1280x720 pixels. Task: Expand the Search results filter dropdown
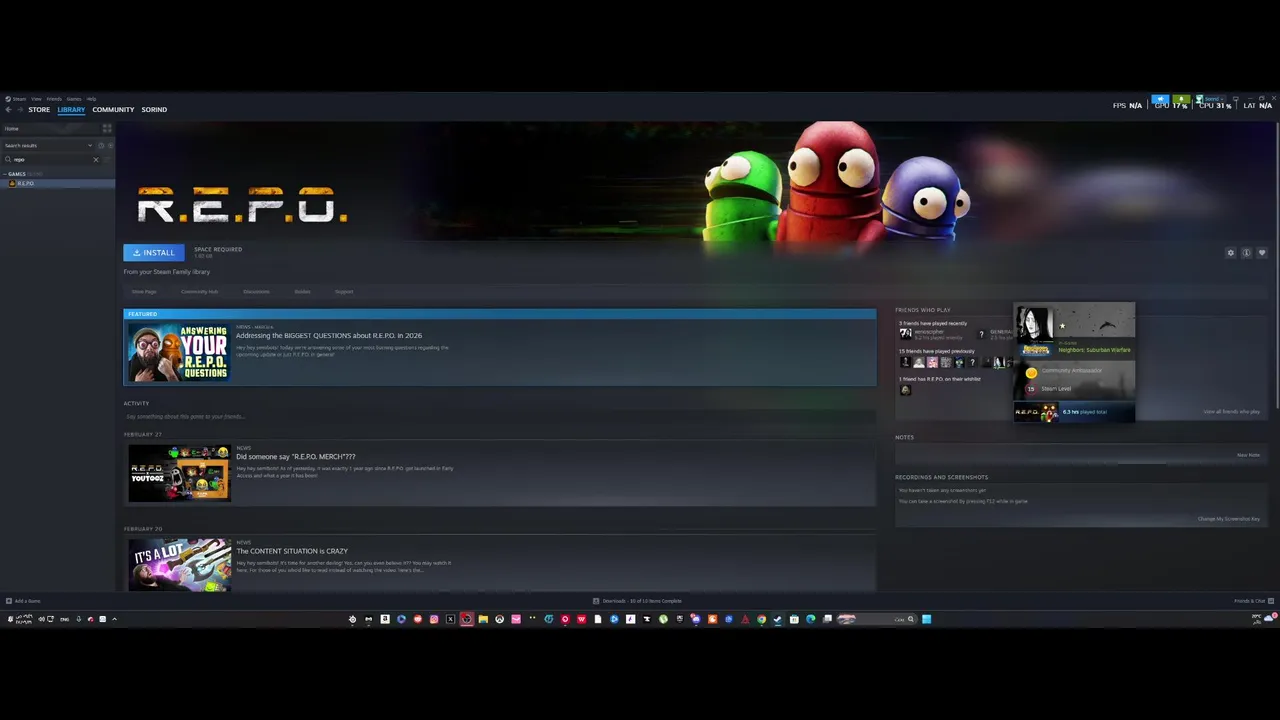click(x=47, y=146)
